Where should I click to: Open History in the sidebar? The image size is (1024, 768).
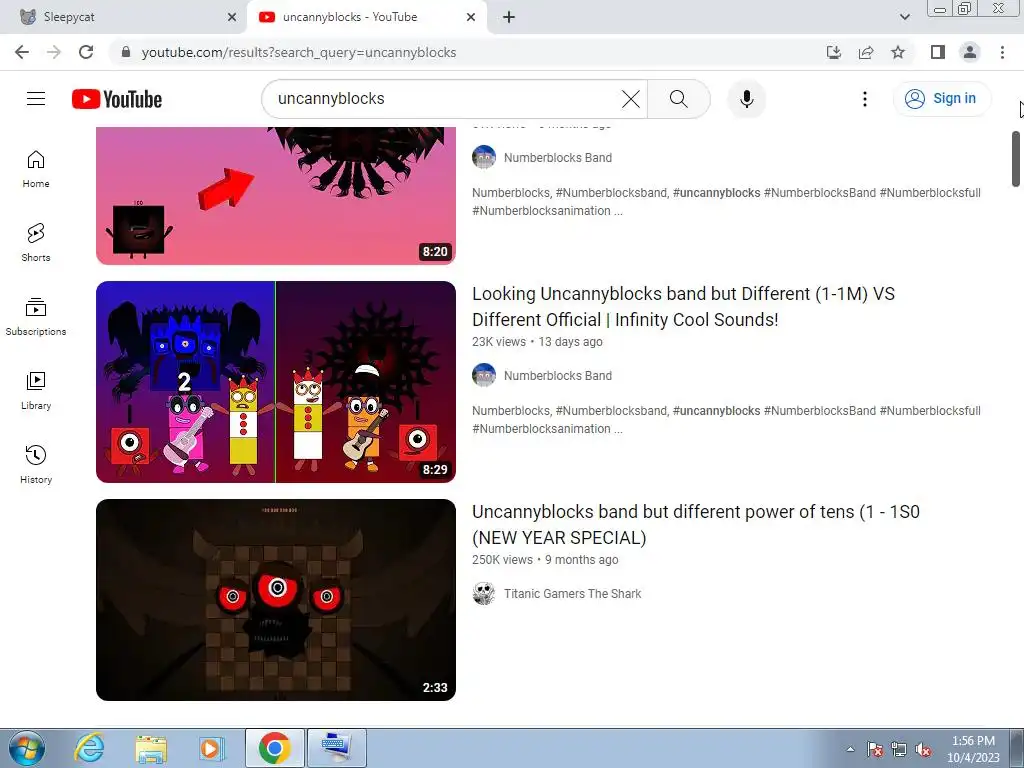(36, 464)
